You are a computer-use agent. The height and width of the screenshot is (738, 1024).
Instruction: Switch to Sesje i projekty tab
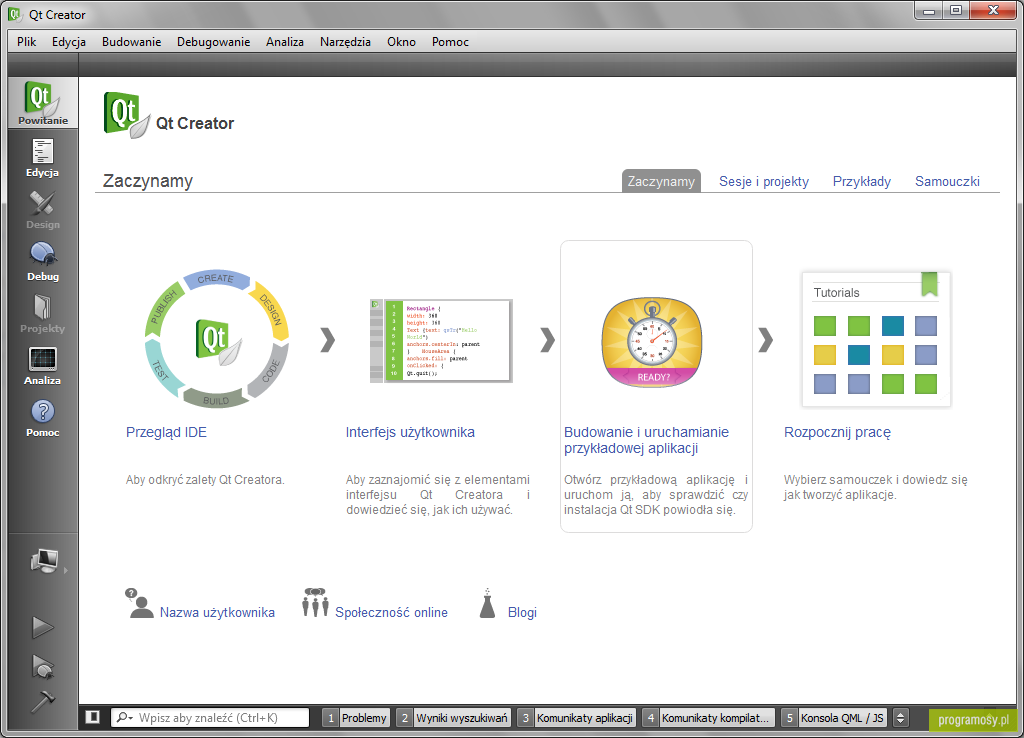pyautogui.click(x=763, y=182)
